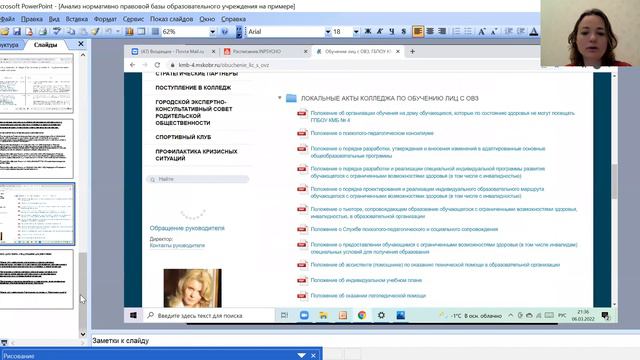Open the font size 18 dropdown
The width and height of the screenshot is (640, 360).
pos(356,31)
